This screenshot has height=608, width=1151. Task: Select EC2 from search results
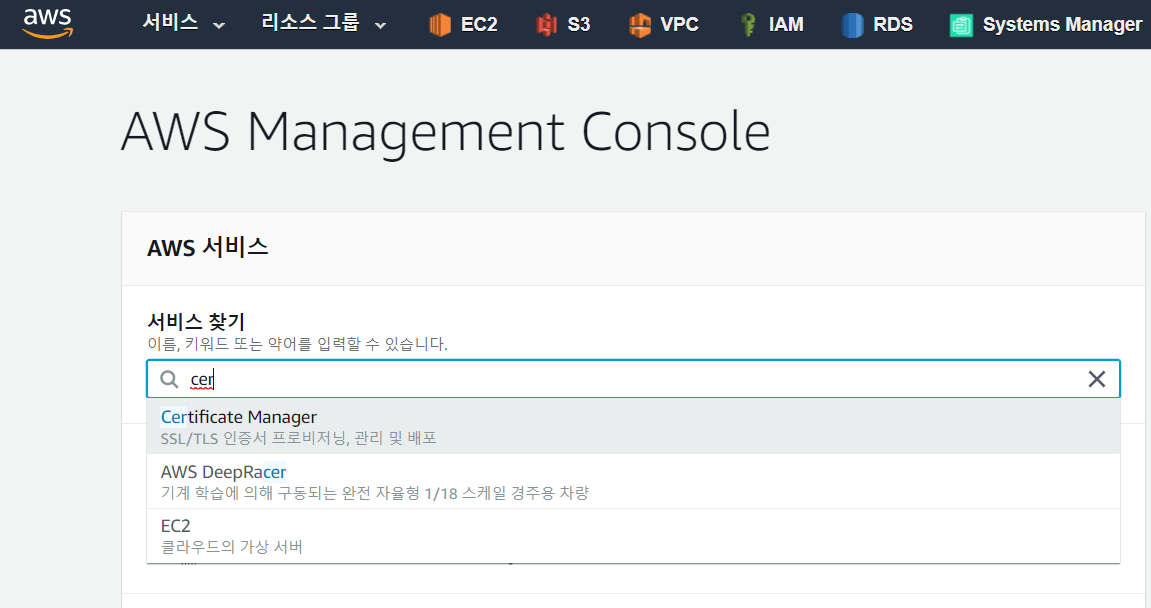click(633, 536)
